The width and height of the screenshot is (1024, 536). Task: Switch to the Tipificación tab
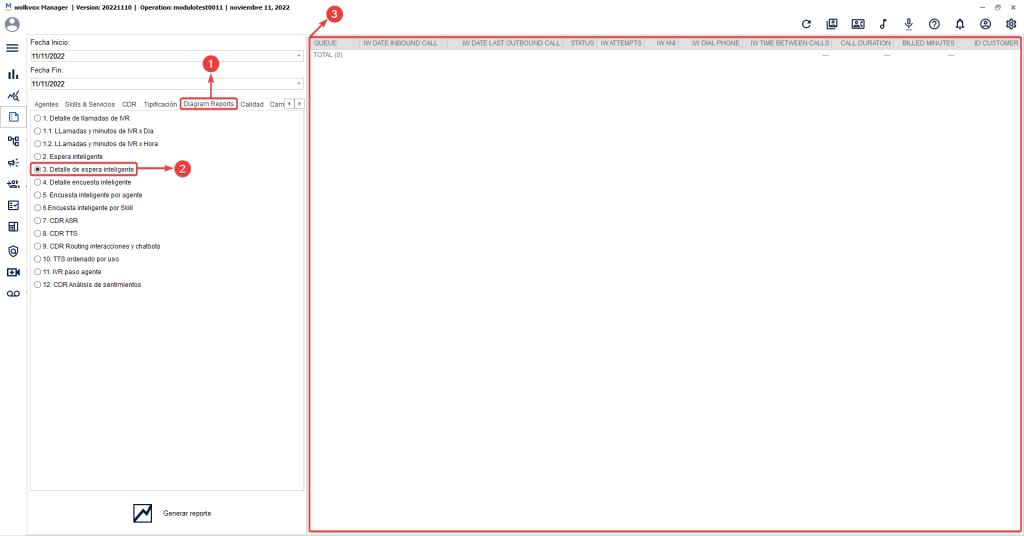160,104
